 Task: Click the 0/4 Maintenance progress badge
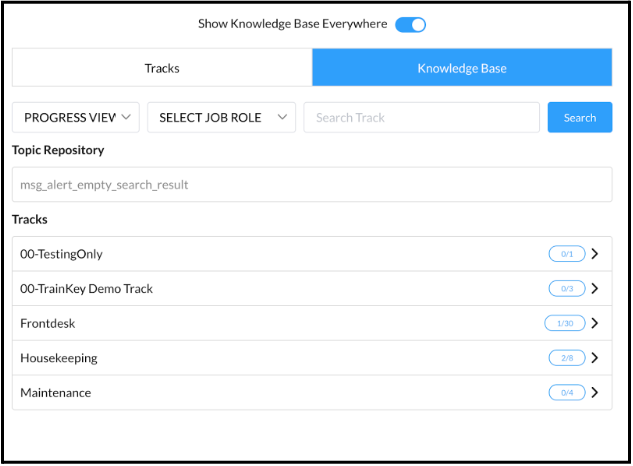[x=567, y=393]
